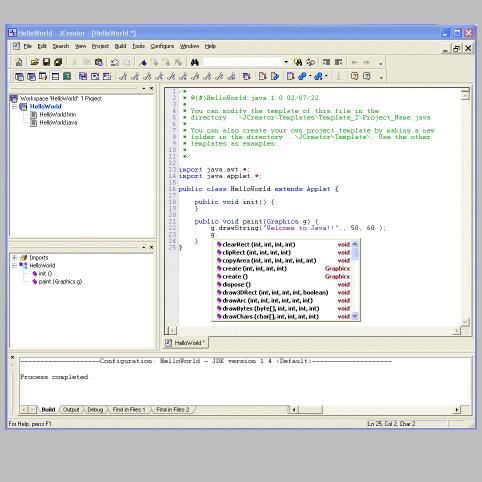Open first toolbar's options arrow
The height and width of the screenshot is (482, 482).
pos(380,63)
